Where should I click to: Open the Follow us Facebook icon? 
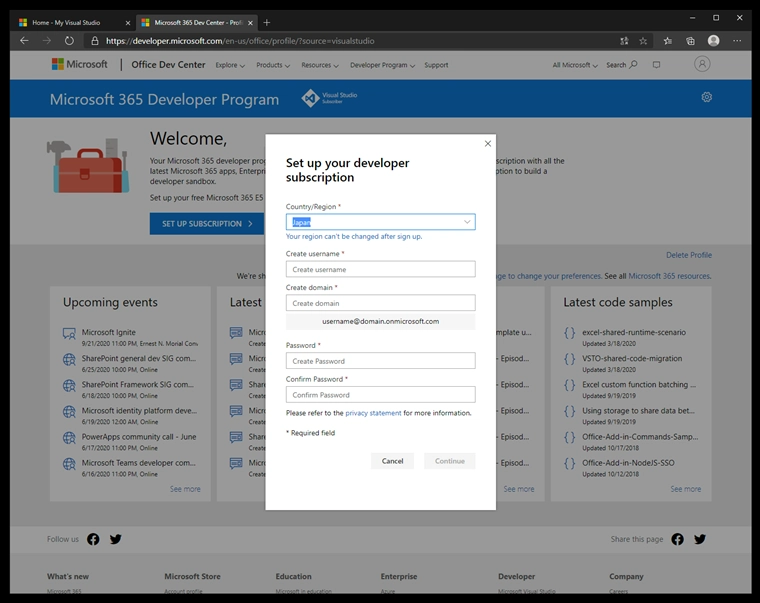tap(93, 539)
